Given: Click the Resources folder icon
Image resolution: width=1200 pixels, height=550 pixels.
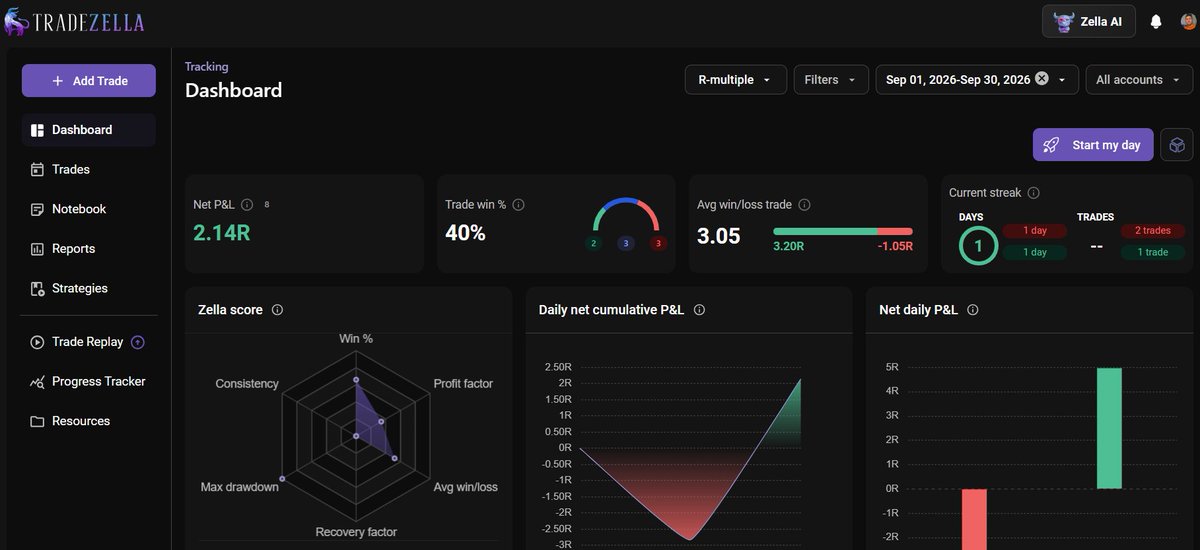Looking at the screenshot, I should point(37,421).
